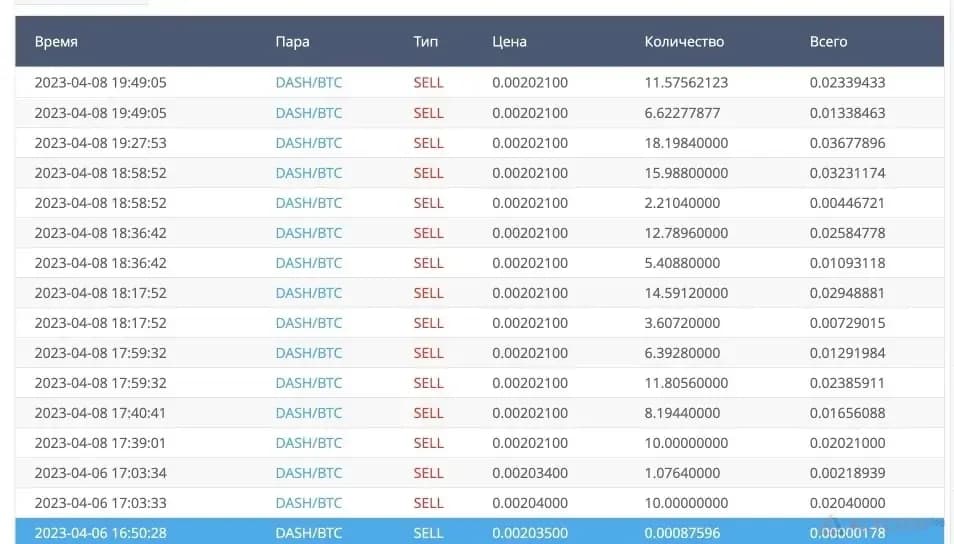Click quantity value 18.19840000
The width and height of the screenshot is (954, 544).
click(x=686, y=143)
